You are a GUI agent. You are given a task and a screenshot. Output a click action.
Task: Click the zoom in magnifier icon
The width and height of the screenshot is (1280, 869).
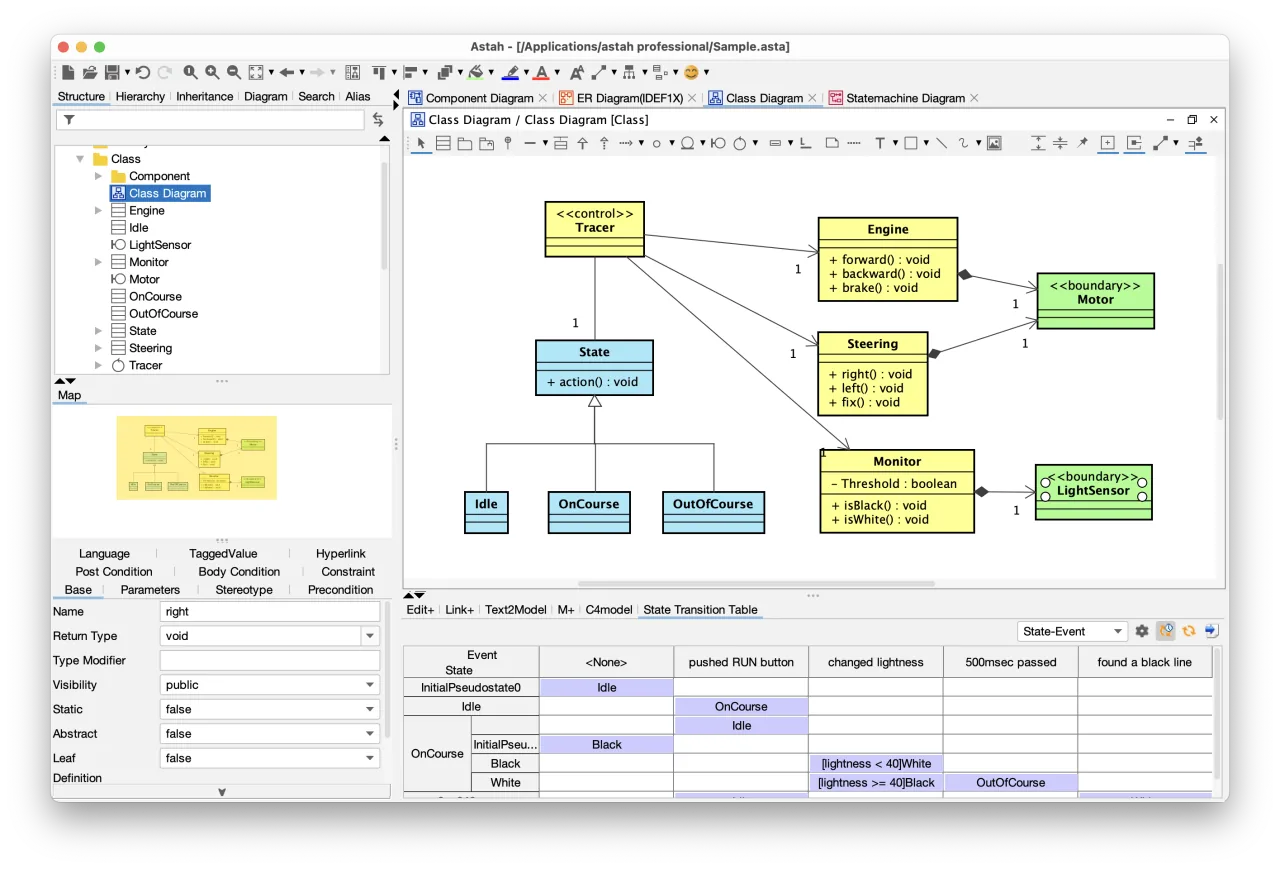click(x=212, y=72)
